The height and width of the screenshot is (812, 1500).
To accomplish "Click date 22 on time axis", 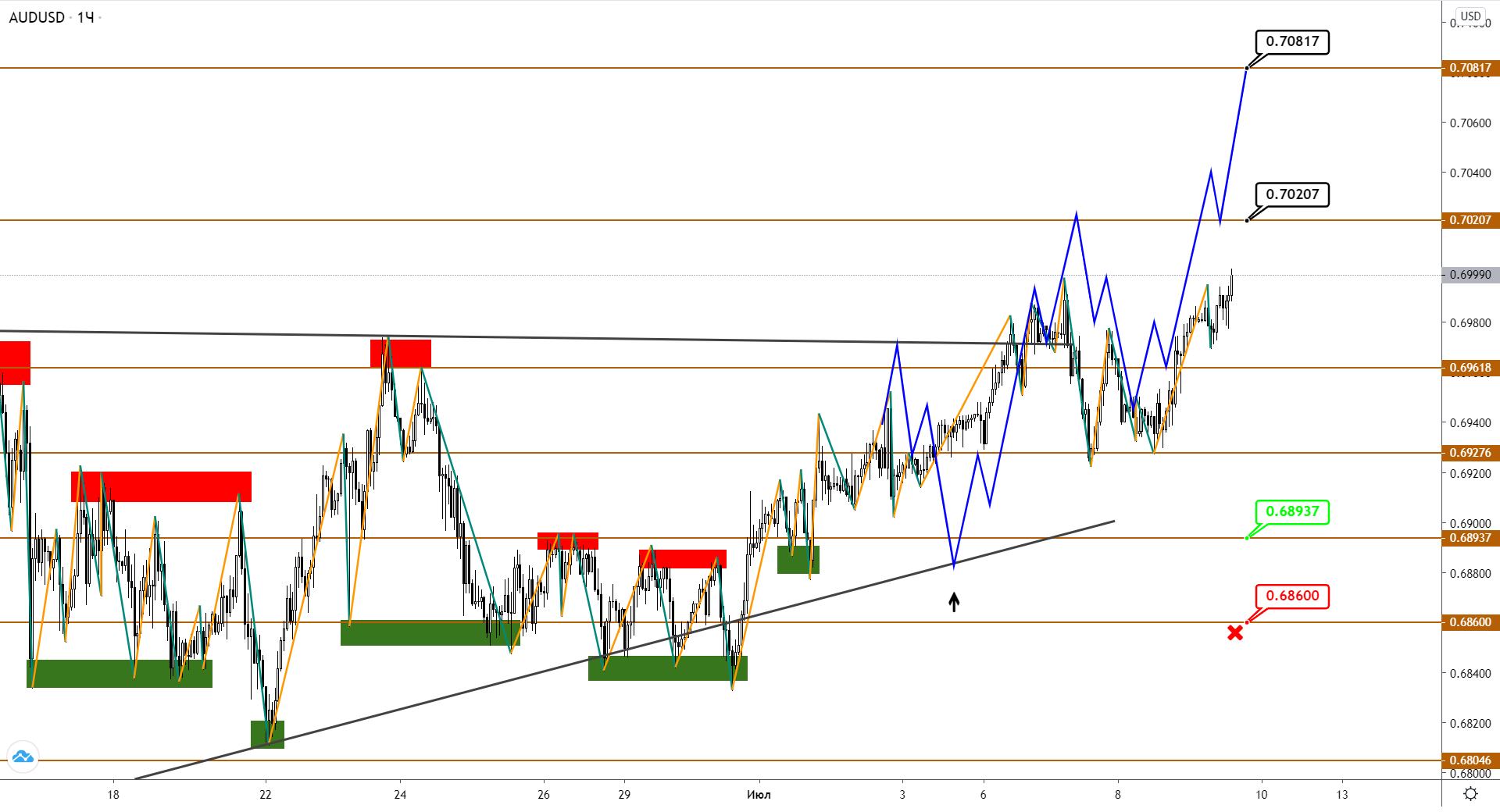I will click(266, 795).
